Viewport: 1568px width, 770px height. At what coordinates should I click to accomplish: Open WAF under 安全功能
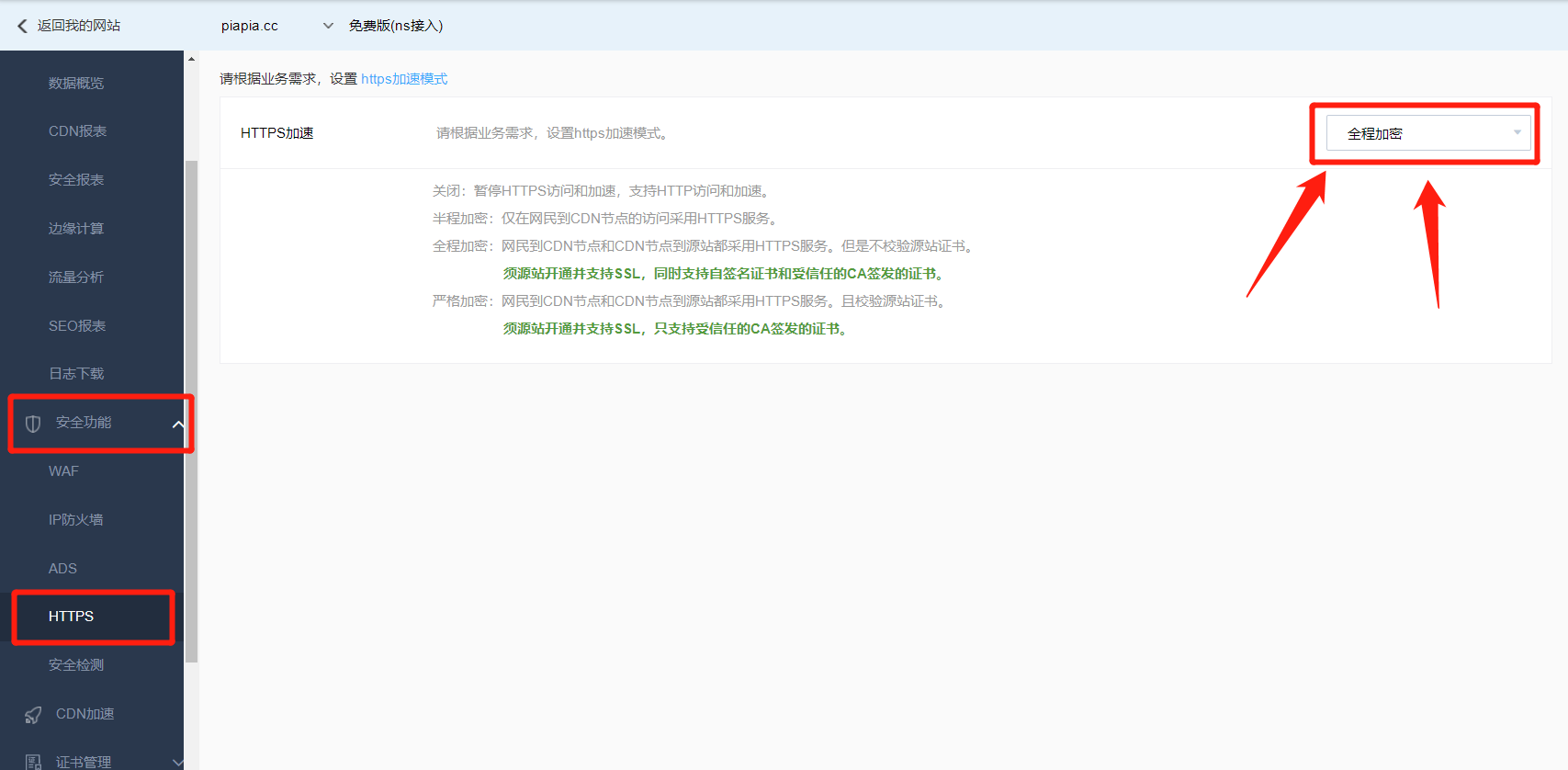click(x=63, y=471)
